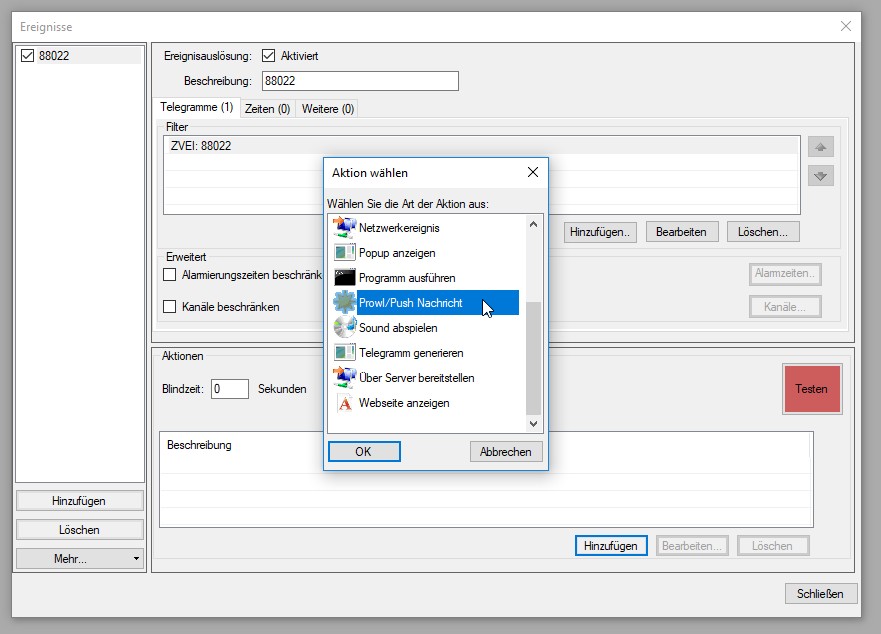Choose the Popup anzeigen icon

(x=344, y=253)
